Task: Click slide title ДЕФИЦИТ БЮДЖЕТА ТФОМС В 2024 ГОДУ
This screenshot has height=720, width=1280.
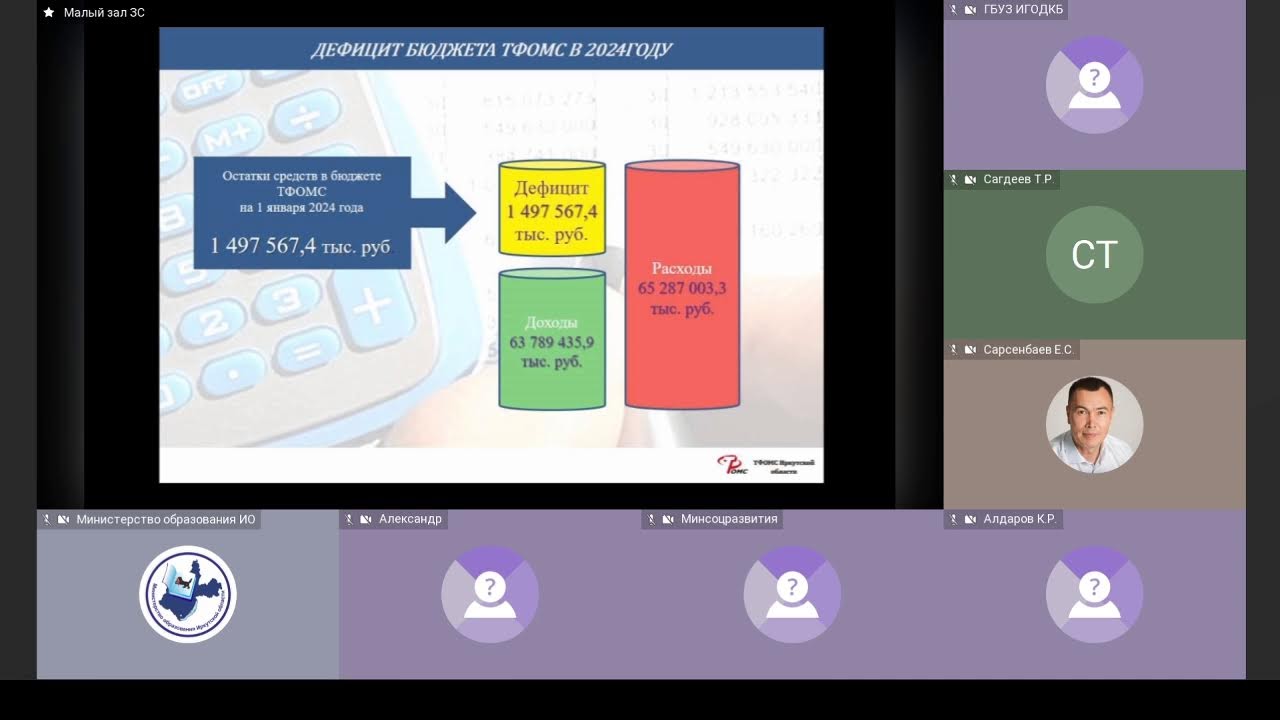Action: pyautogui.click(x=491, y=49)
